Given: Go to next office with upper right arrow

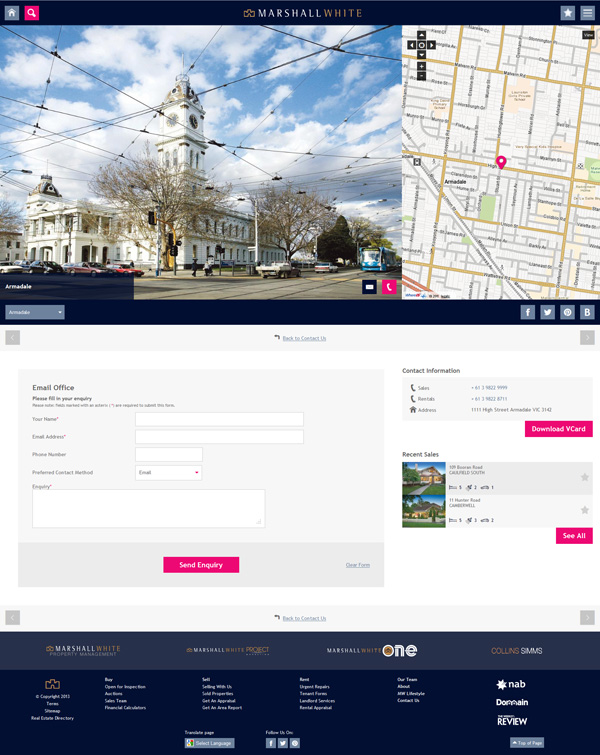Looking at the screenshot, I should (587, 338).
